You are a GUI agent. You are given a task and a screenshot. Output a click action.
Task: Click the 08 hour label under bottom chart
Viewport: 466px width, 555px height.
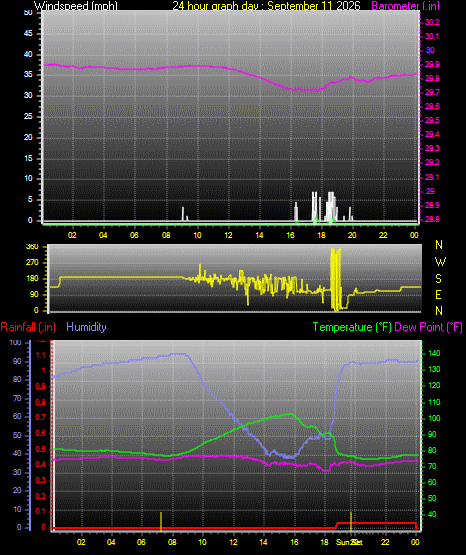point(172,542)
